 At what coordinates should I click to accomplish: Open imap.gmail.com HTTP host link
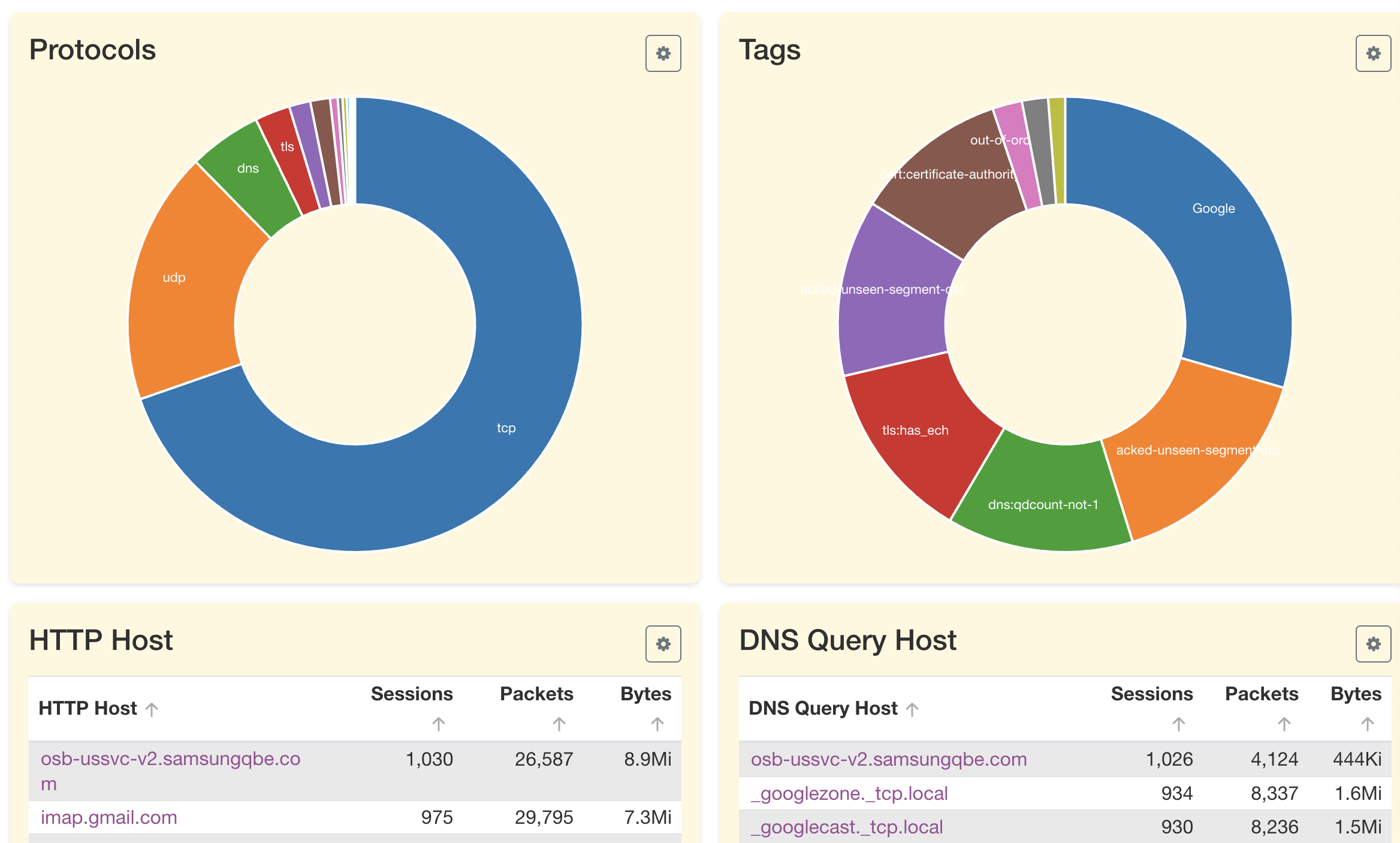coord(109,817)
